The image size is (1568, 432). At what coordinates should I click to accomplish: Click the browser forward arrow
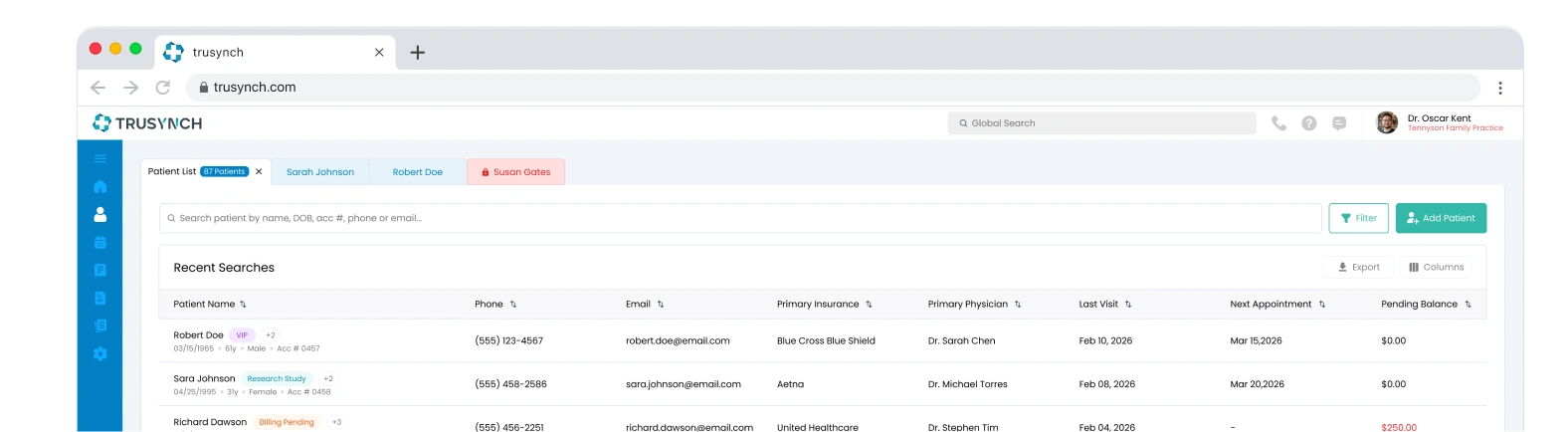point(130,88)
